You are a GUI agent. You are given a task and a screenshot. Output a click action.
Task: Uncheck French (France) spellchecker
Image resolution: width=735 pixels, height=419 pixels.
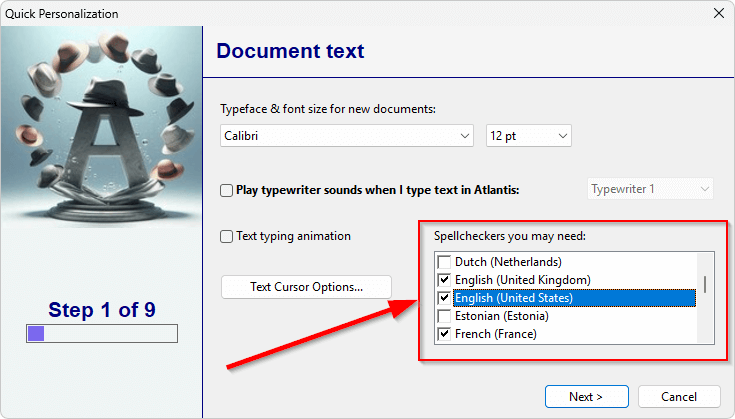coord(444,334)
